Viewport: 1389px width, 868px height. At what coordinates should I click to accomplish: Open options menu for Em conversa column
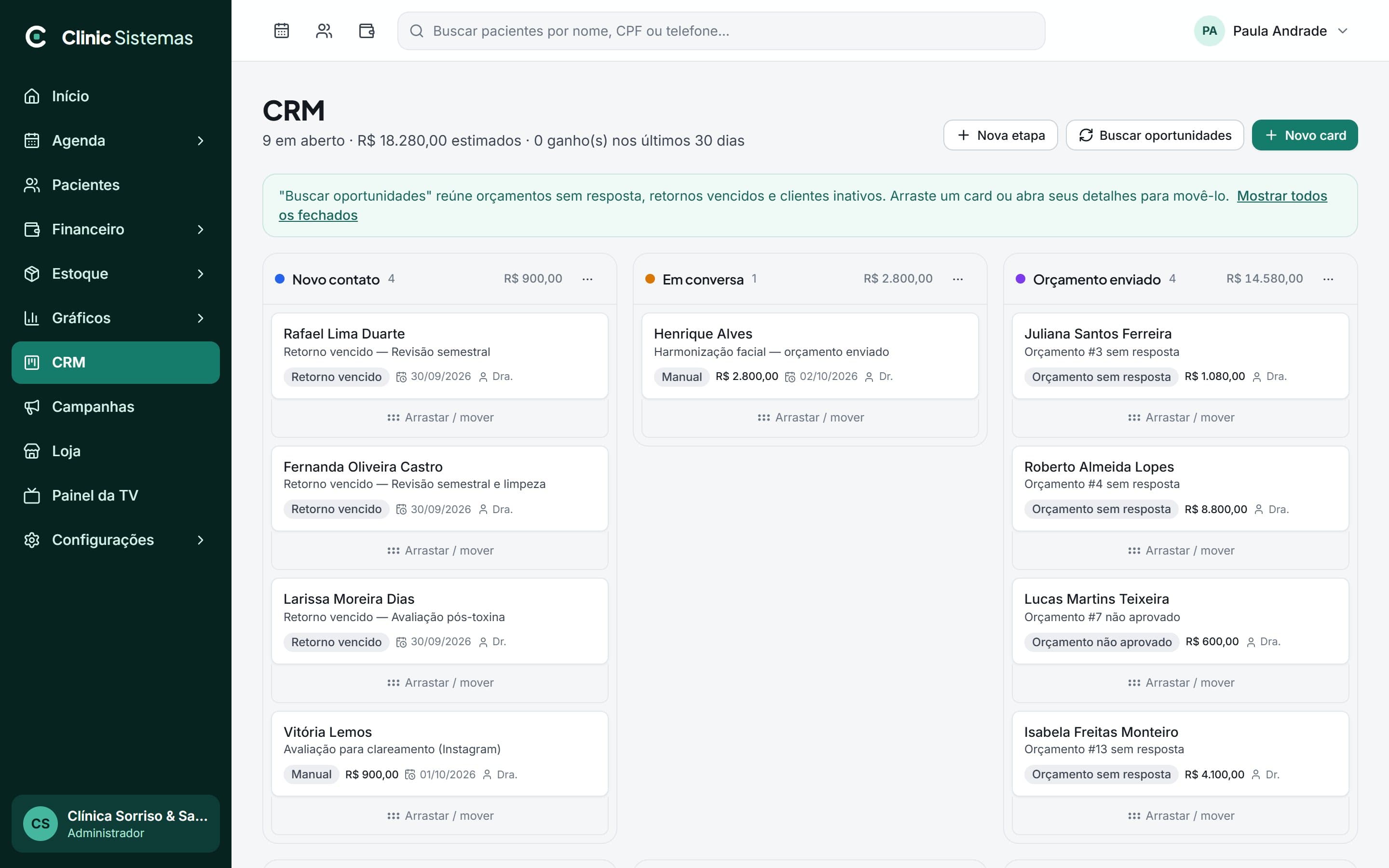pos(957,279)
